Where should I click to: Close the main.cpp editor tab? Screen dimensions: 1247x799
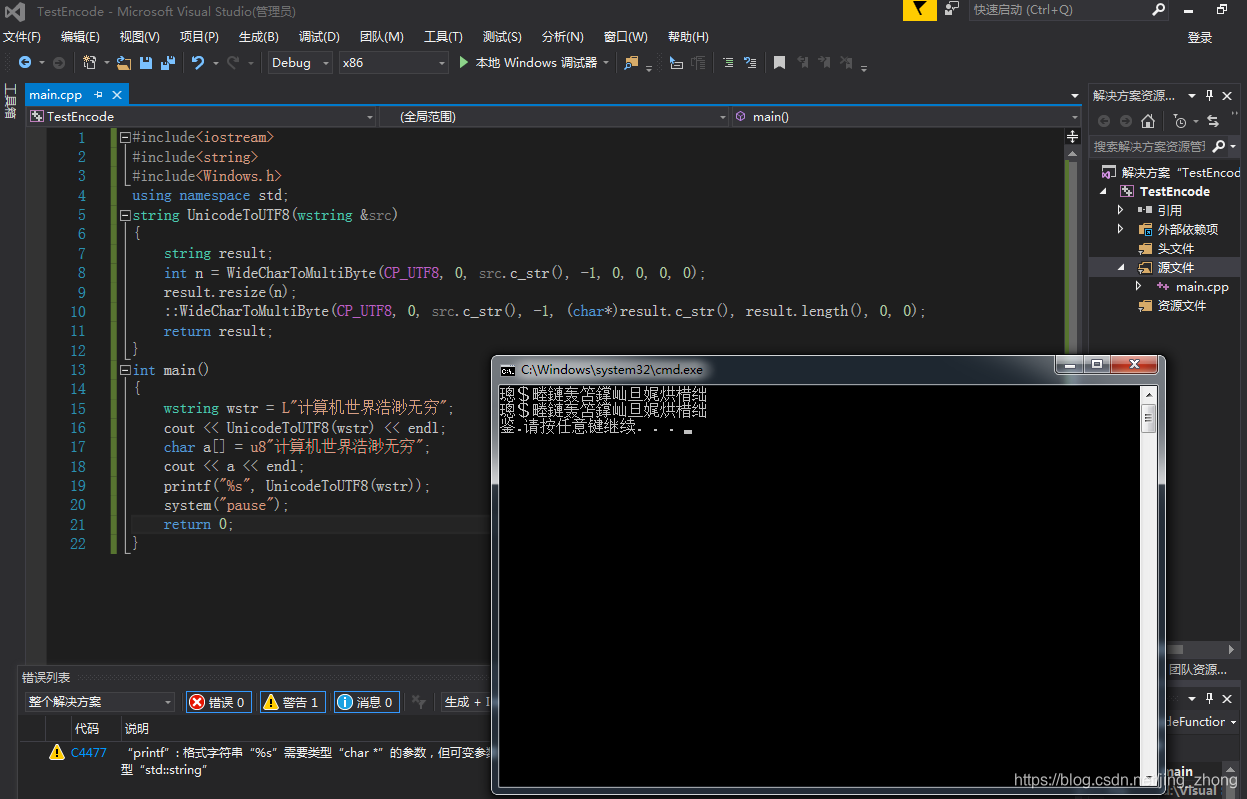point(116,94)
